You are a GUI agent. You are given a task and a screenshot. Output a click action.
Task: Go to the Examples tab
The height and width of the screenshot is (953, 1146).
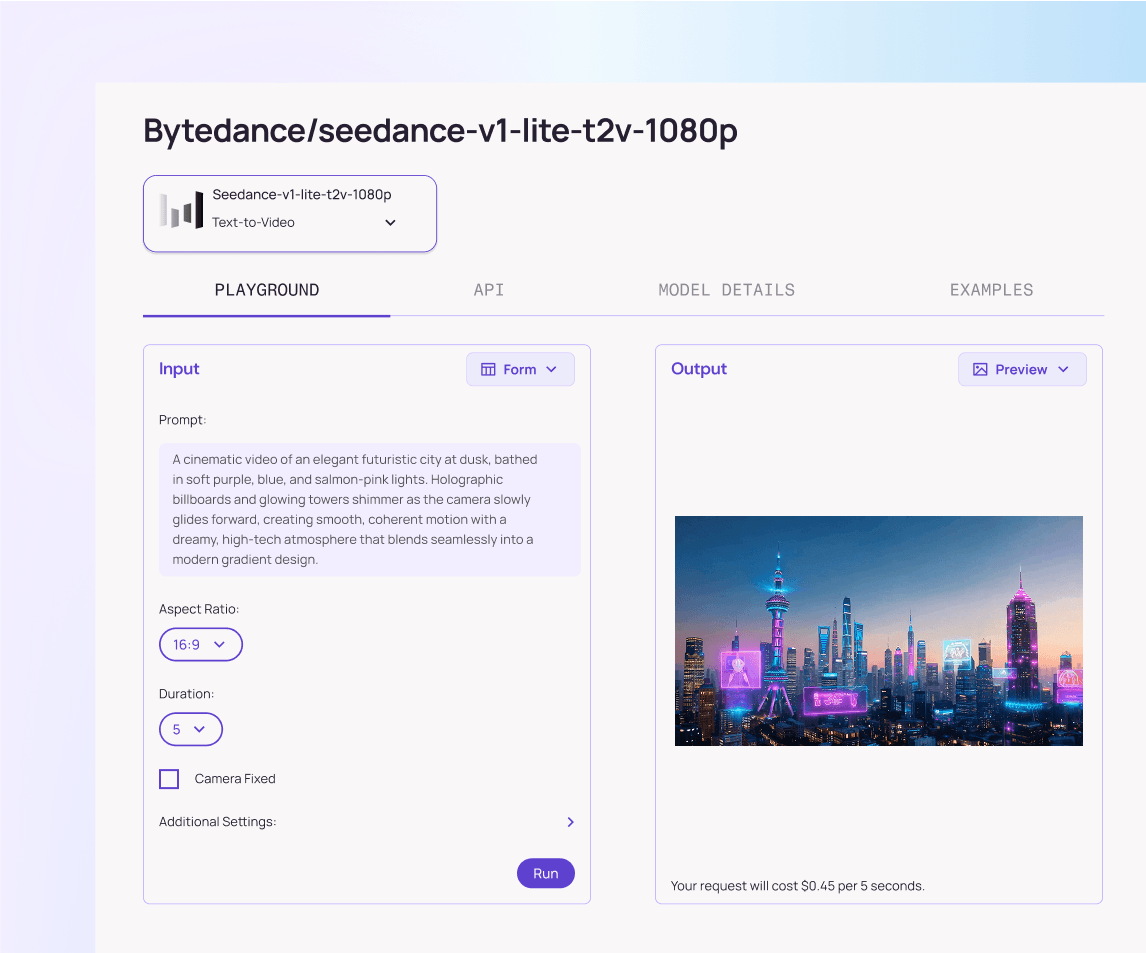tap(991, 290)
